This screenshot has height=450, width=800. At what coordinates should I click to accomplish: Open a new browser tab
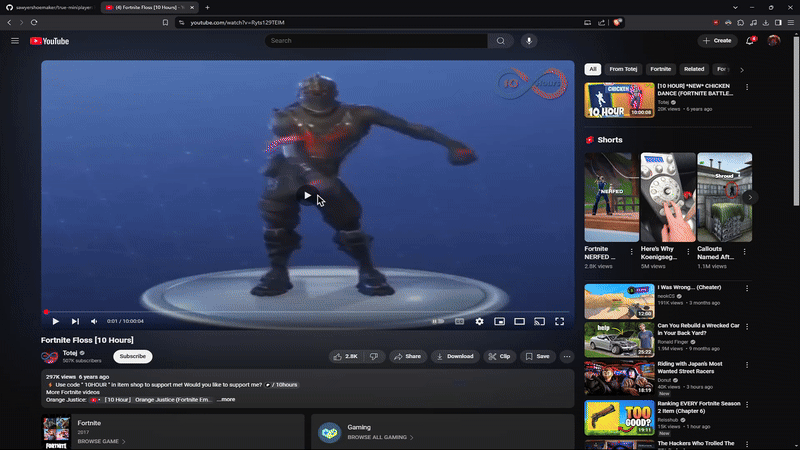207,8
